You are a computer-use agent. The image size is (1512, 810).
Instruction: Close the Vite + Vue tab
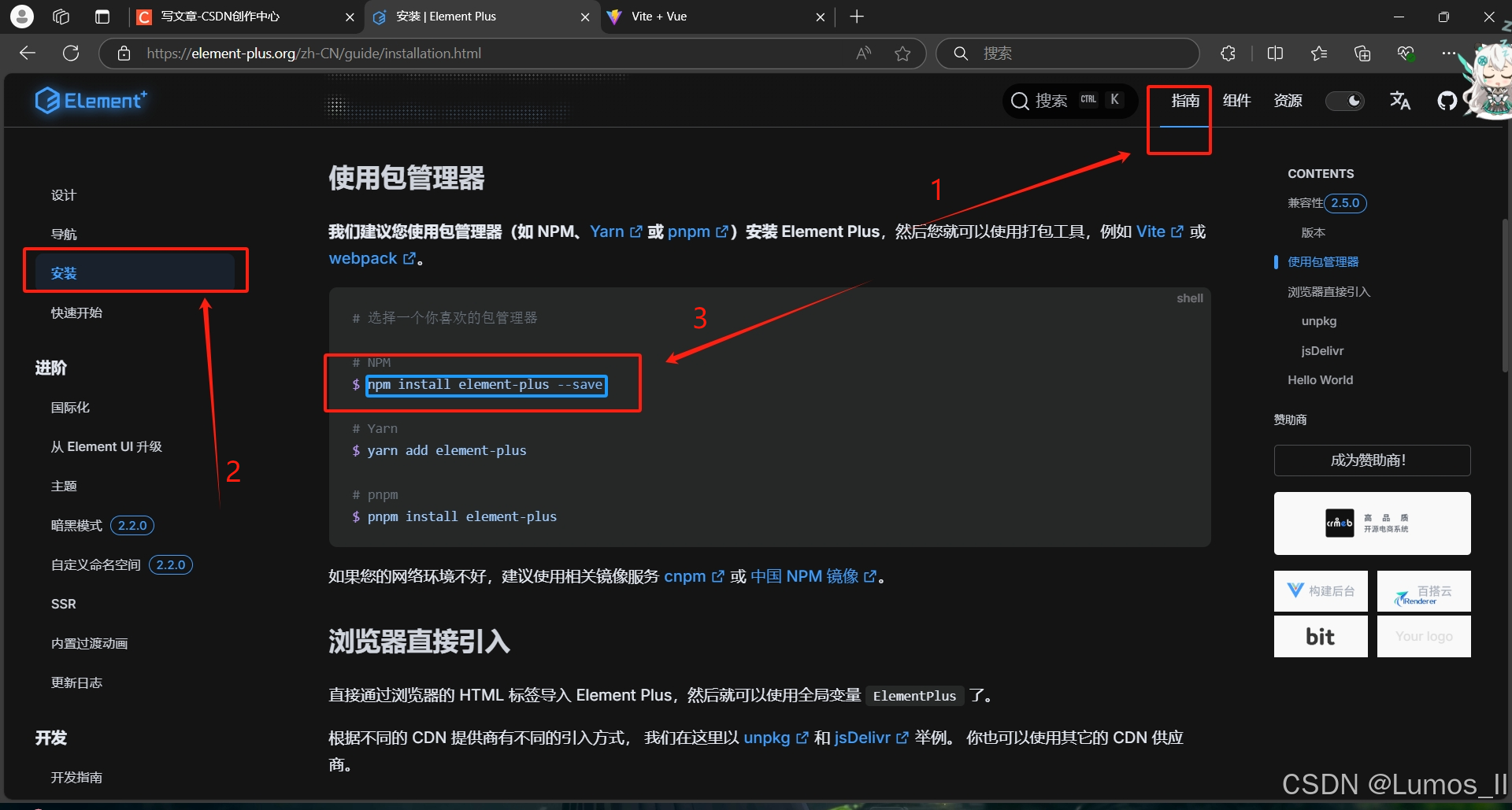(x=820, y=17)
